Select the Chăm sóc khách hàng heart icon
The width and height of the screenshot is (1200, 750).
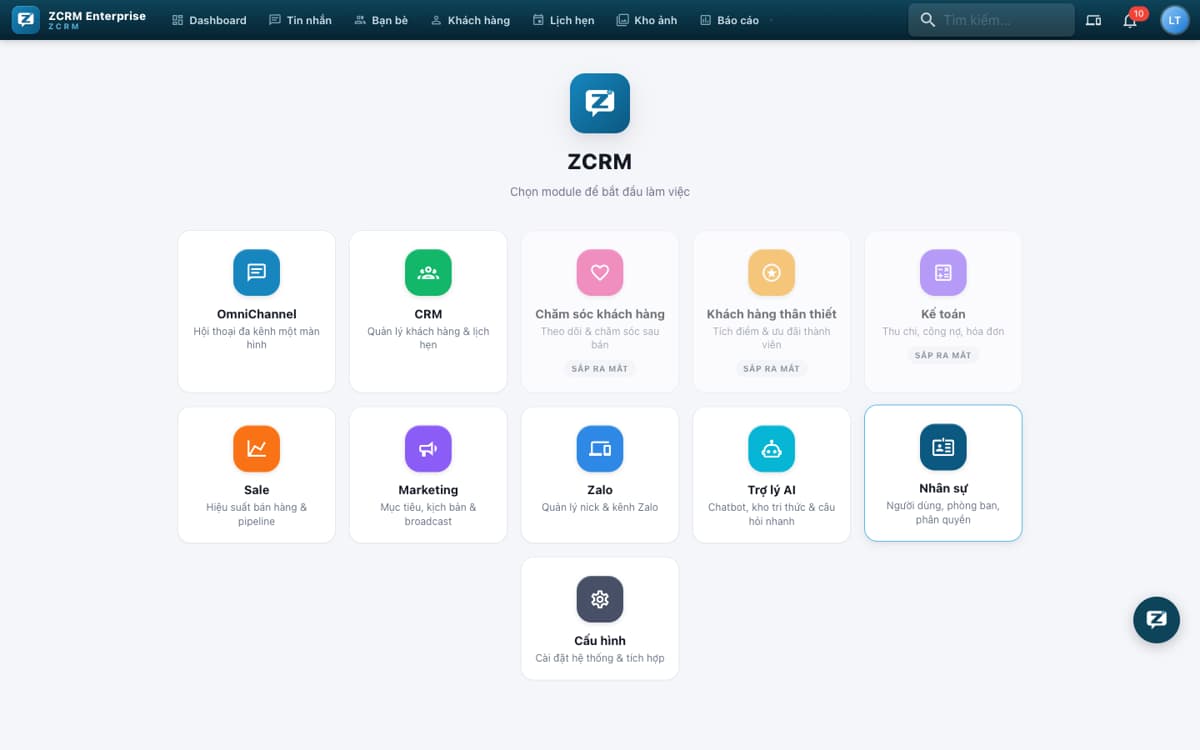coord(600,272)
